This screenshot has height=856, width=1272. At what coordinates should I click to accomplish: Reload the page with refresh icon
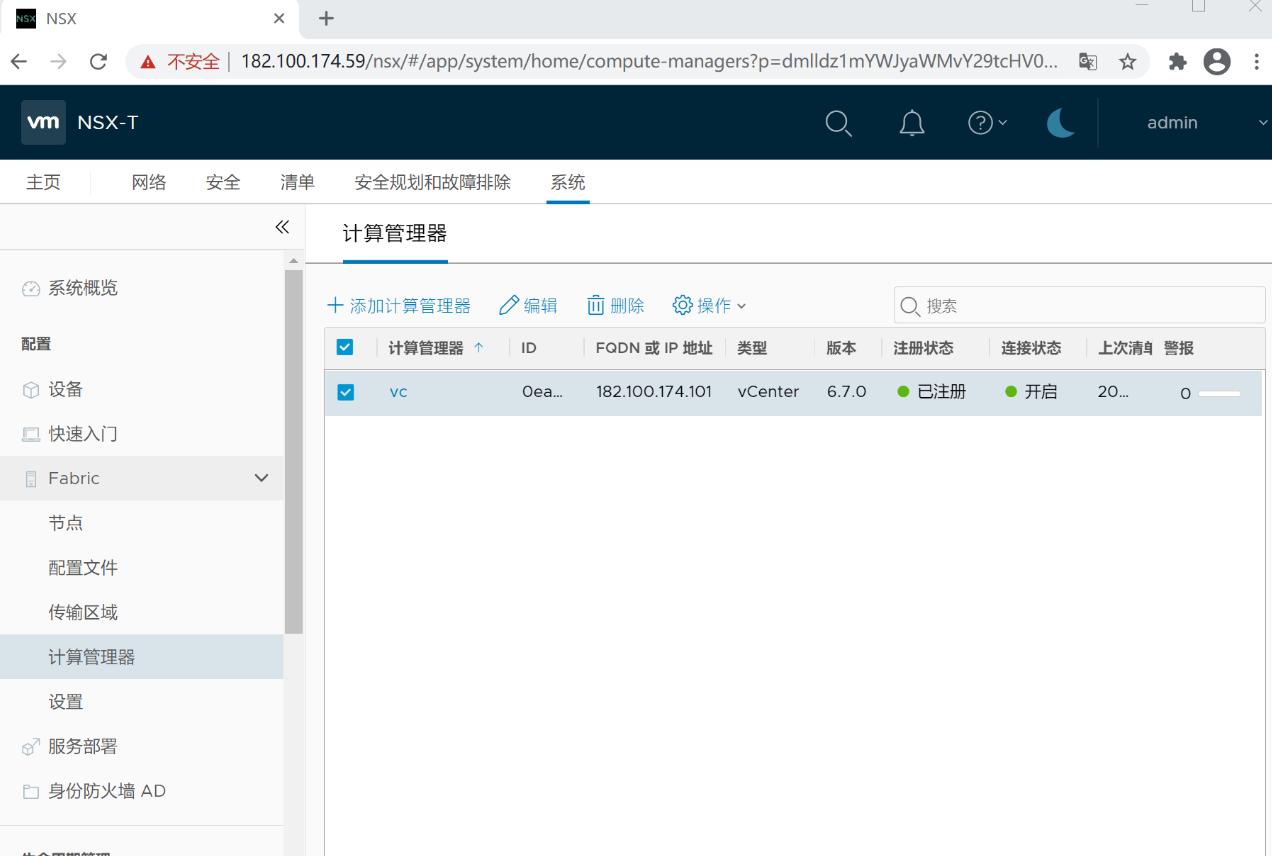point(98,62)
